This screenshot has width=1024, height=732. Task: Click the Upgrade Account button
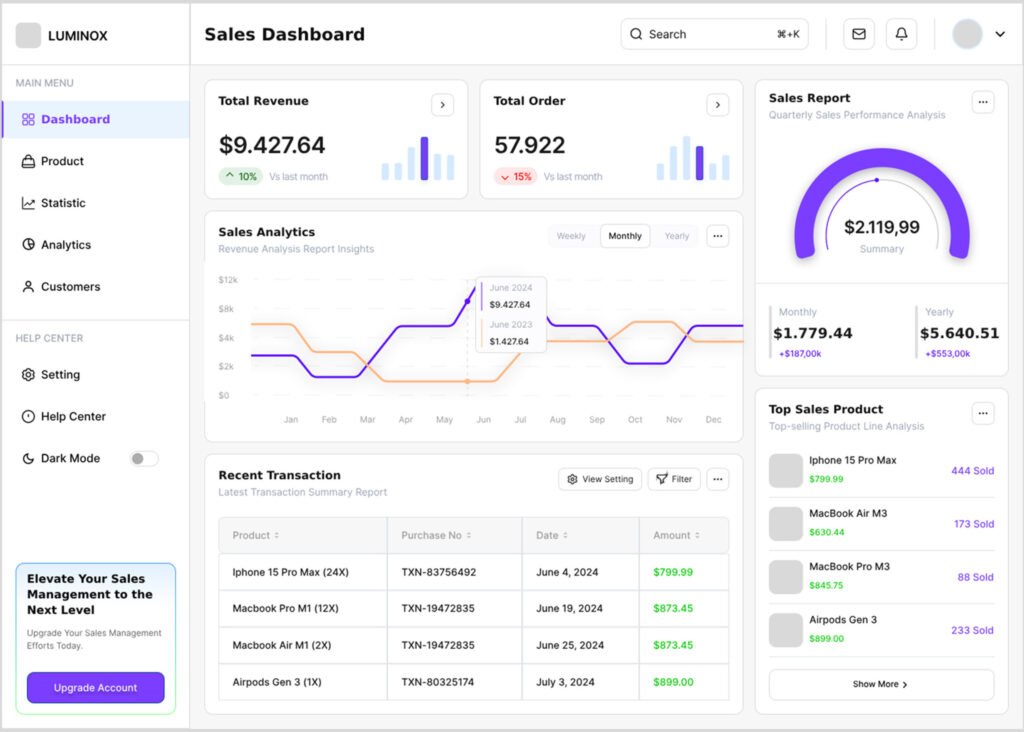(96, 688)
